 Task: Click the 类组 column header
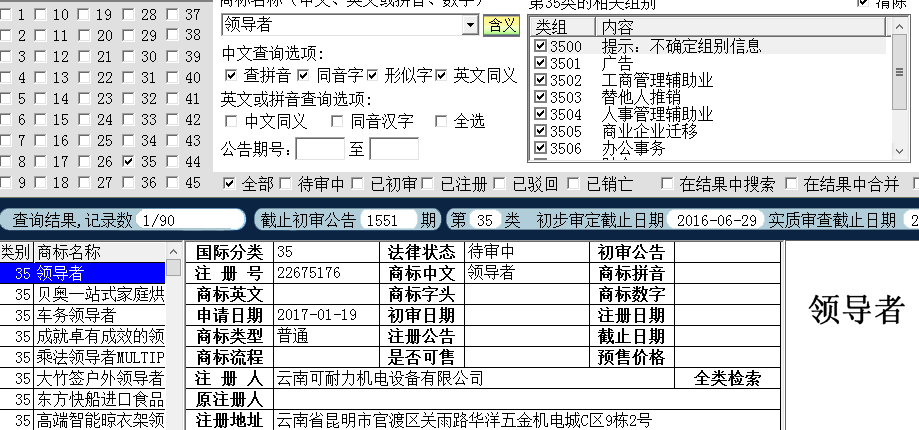(562, 26)
